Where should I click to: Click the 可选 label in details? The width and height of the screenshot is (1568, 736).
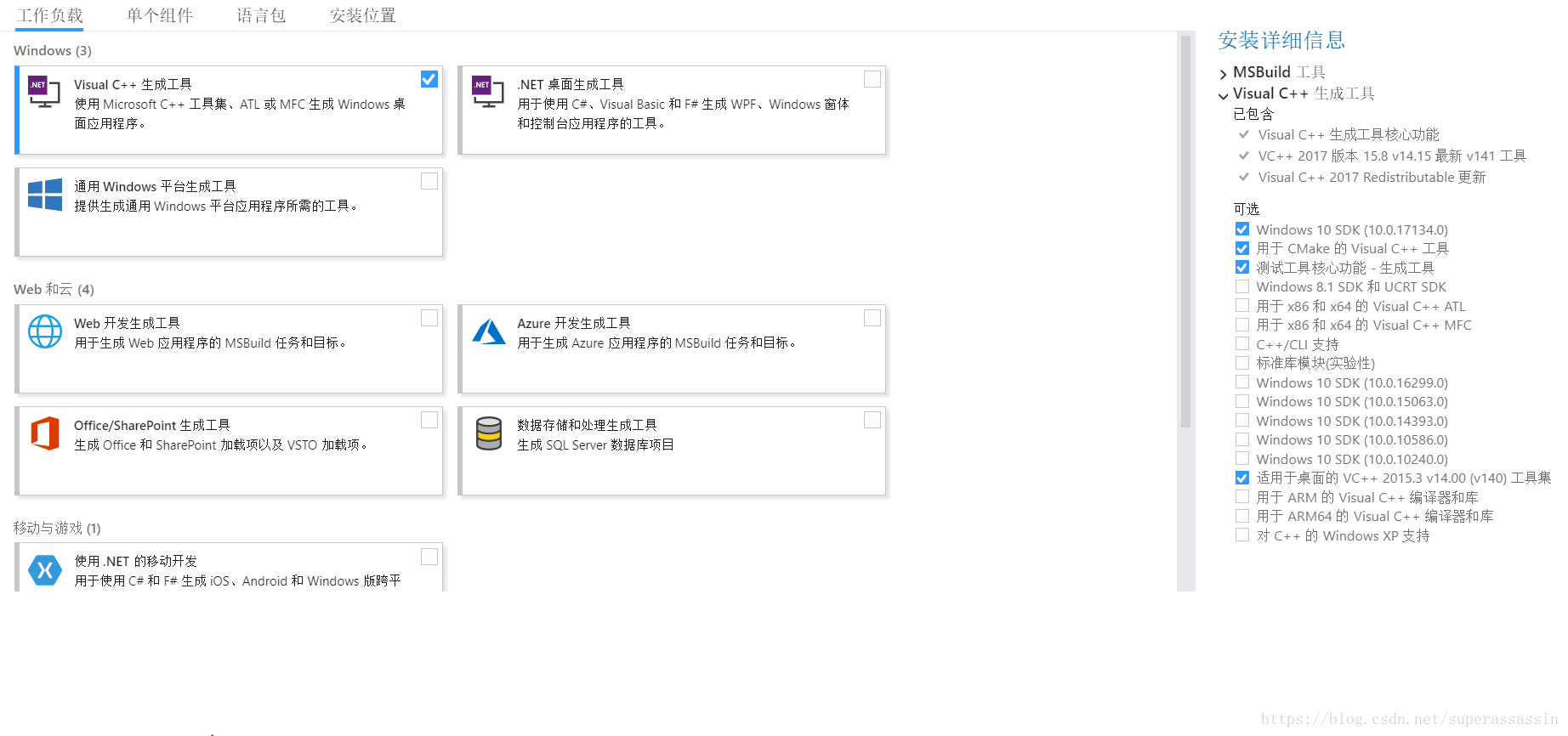tap(1247, 209)
